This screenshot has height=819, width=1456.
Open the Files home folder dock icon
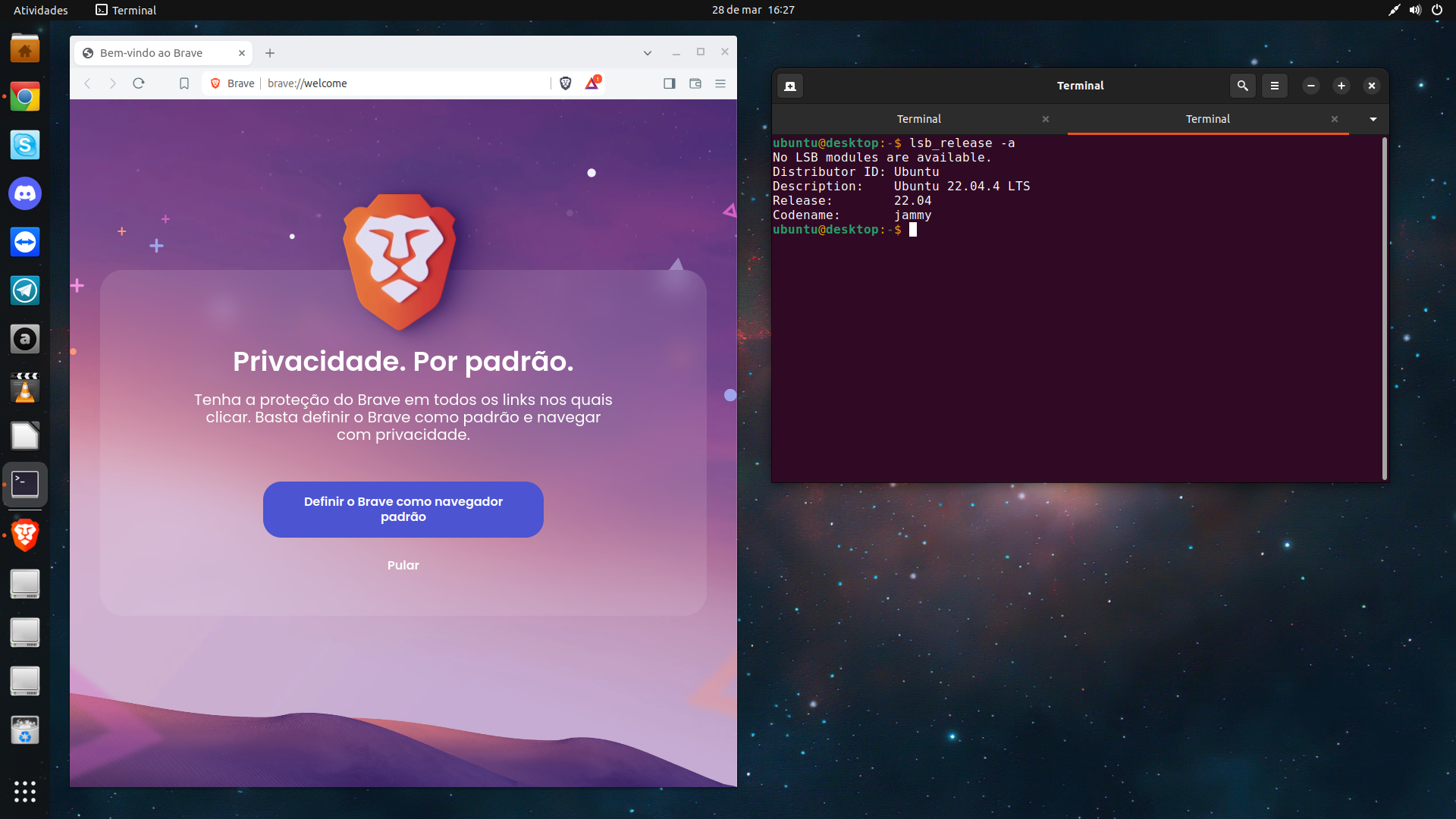(25, 49)
